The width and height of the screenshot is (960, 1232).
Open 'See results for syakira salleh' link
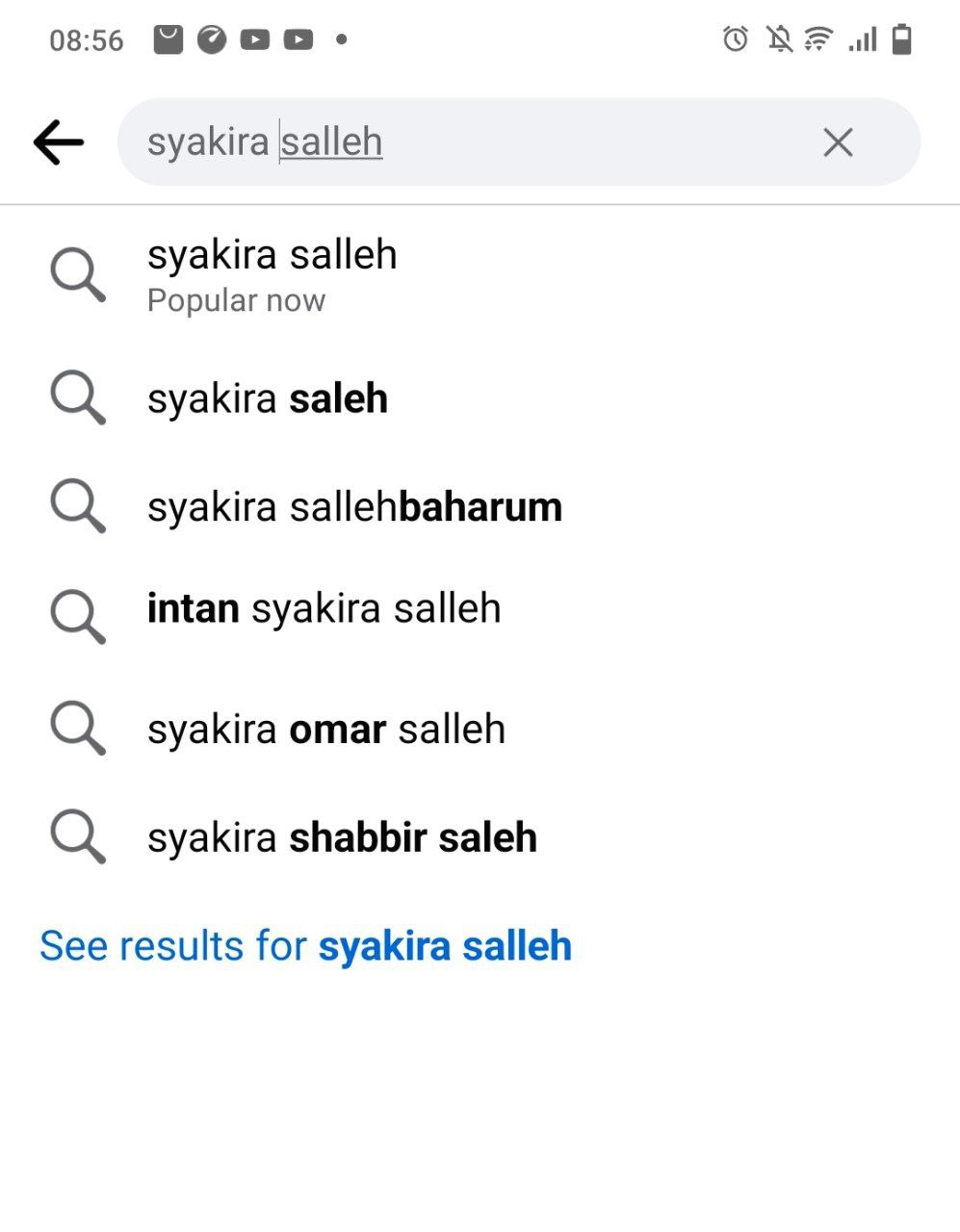point(305,946)
